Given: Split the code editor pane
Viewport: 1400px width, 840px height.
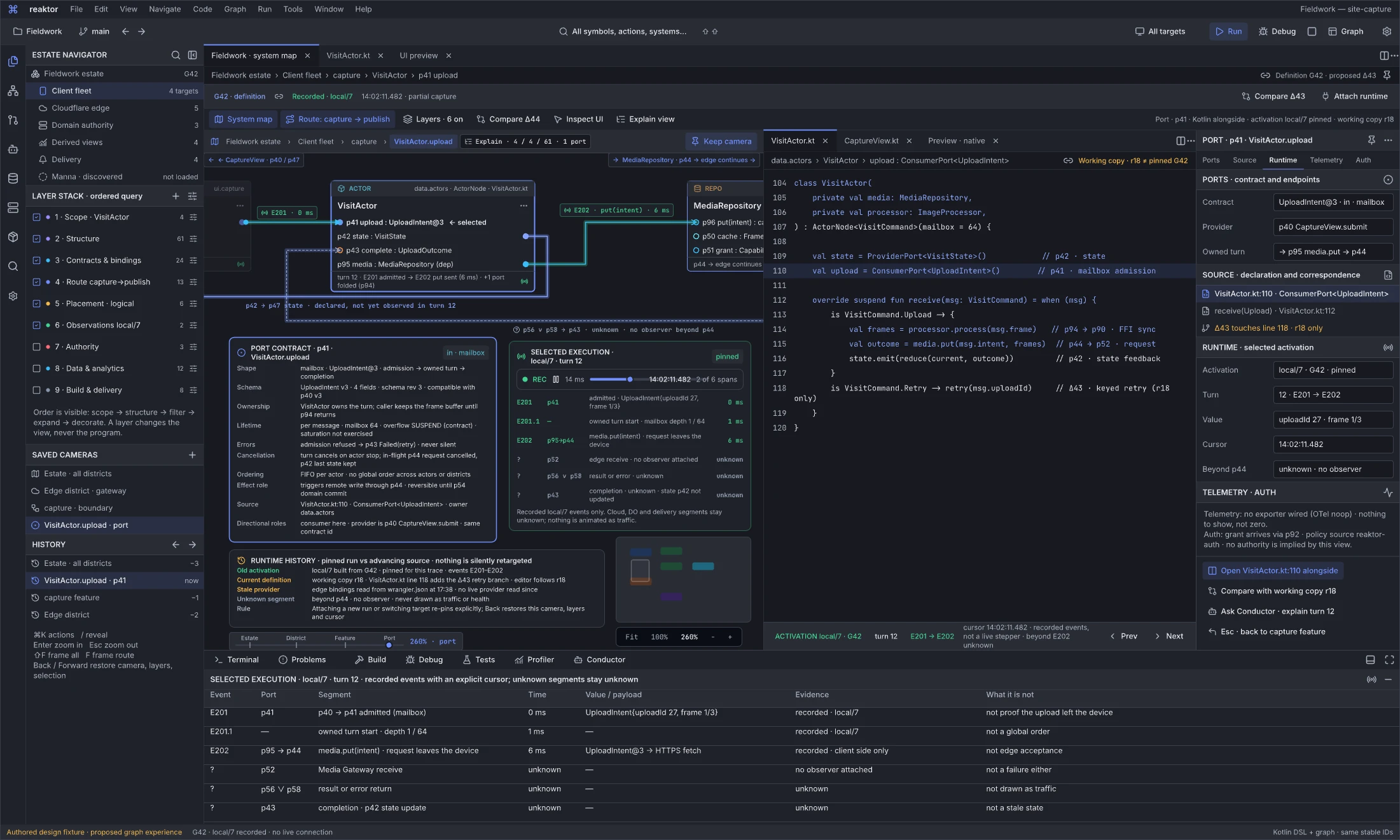Looking at the screenshot, I should point(1181,141).
